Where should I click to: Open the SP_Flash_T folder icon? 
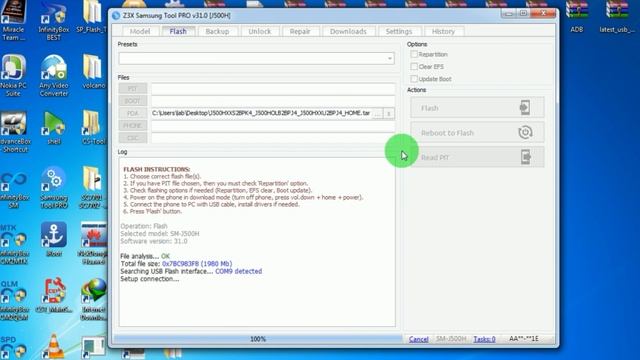(x=92, y=16)
